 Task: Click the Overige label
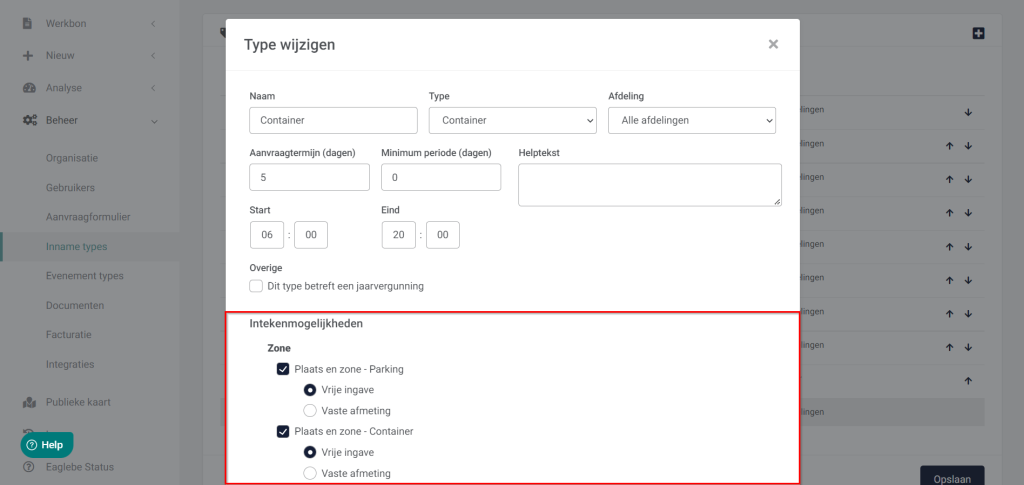[x=266, y=268]
